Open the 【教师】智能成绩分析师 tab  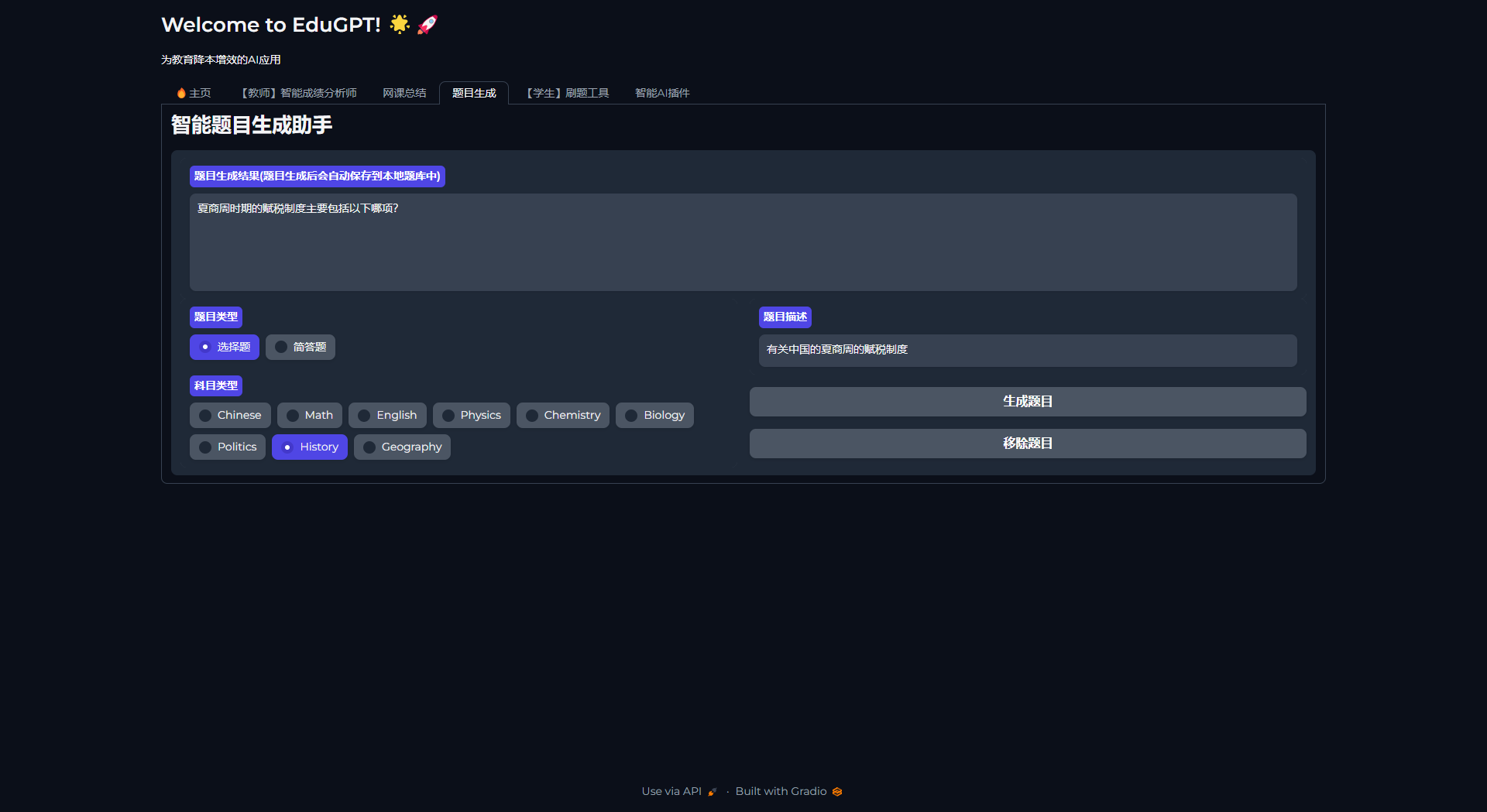click(x=297, y=92)
